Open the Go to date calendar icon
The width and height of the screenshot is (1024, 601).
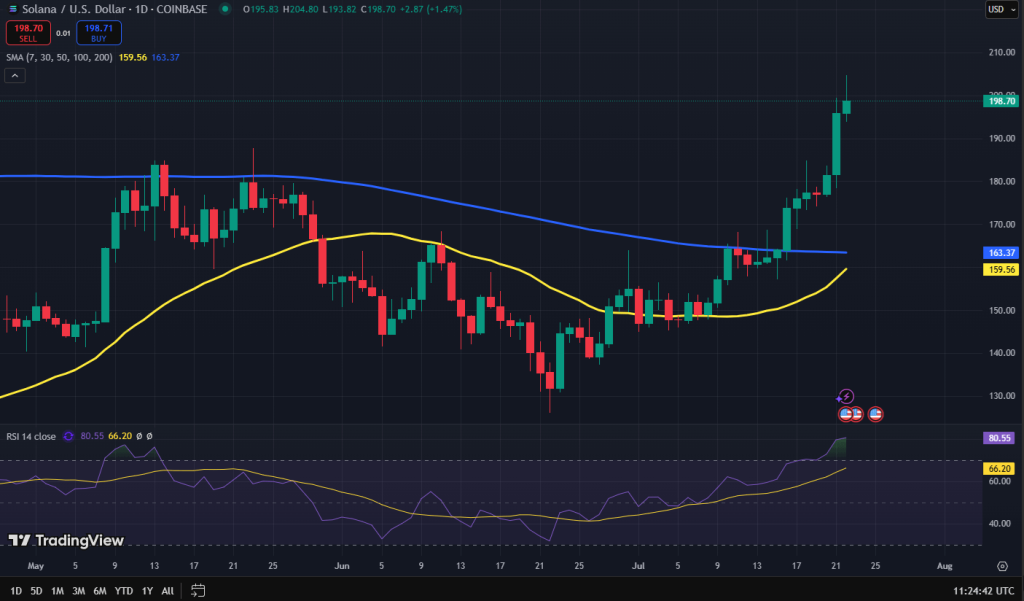click(198, 591)
